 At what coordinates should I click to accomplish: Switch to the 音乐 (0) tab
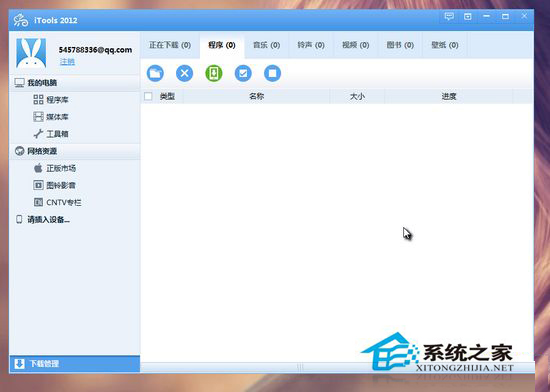pos(267,45)
